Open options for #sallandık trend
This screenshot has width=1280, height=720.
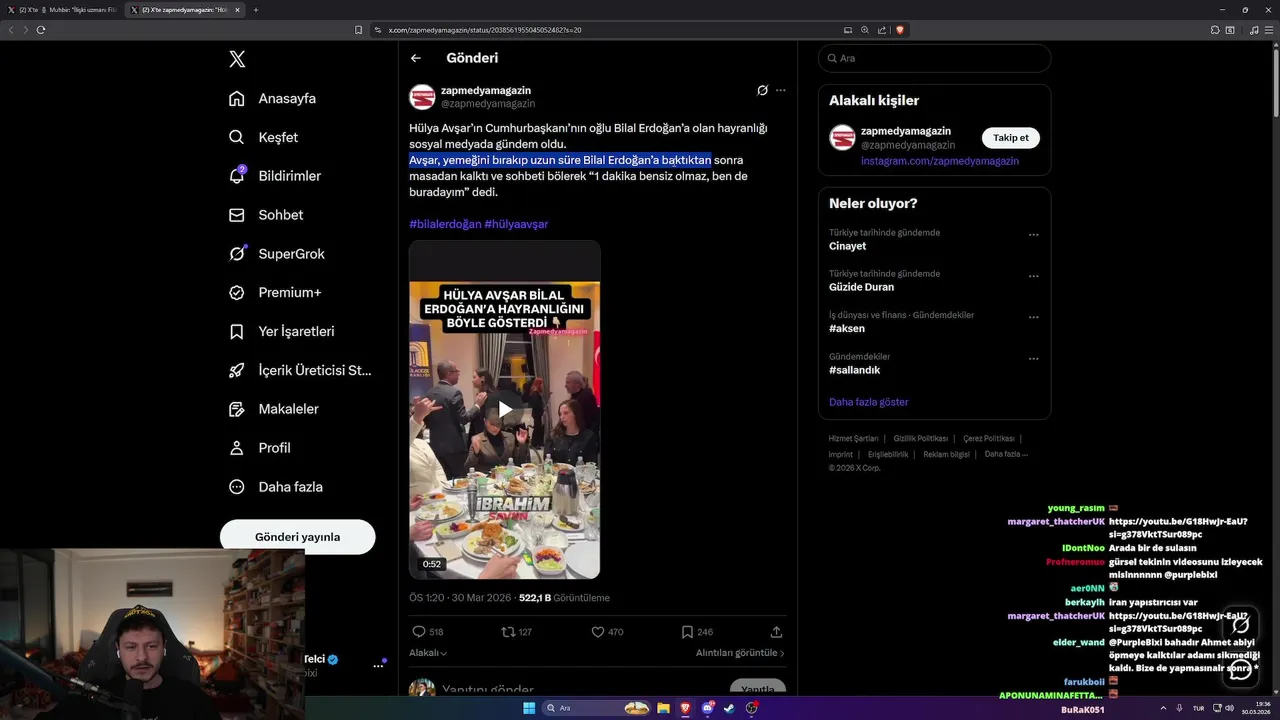tap(1034, 359)
